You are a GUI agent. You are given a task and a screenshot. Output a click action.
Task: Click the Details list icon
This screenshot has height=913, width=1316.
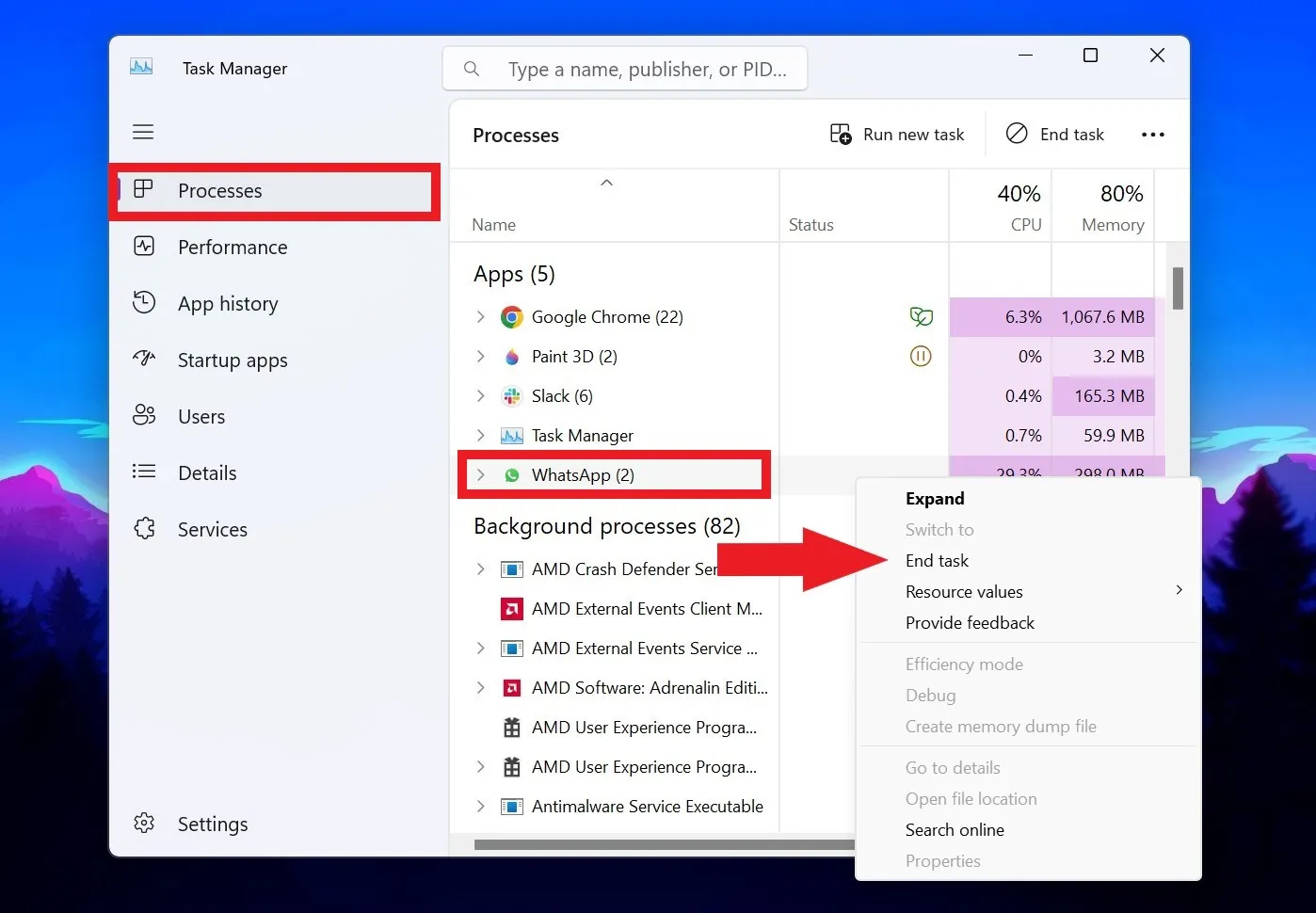tap(144, 472)
